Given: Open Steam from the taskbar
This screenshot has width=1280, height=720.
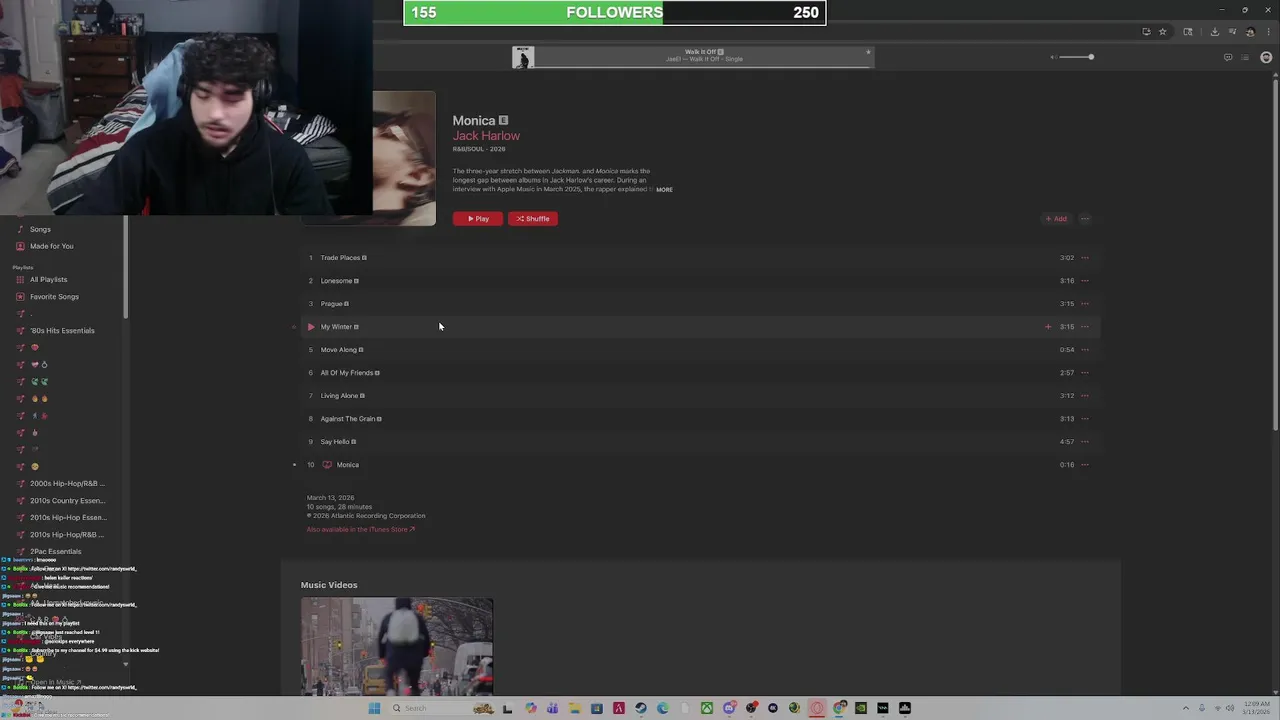Looking at the screenshot, I should (x=641, y=708).
